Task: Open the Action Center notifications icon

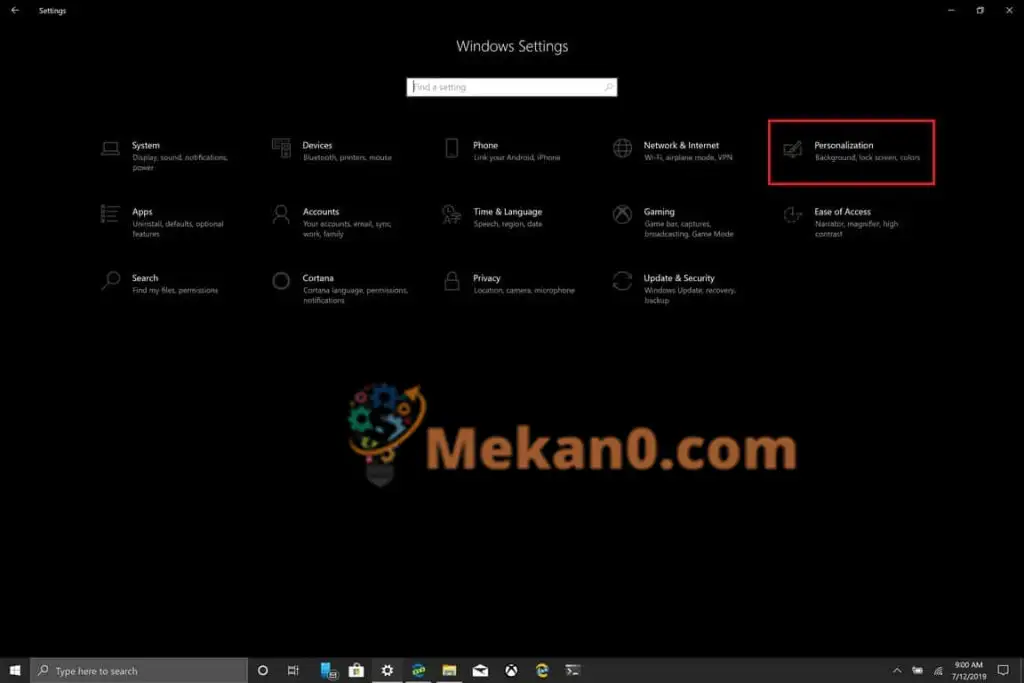Action: click(1004, 671)
